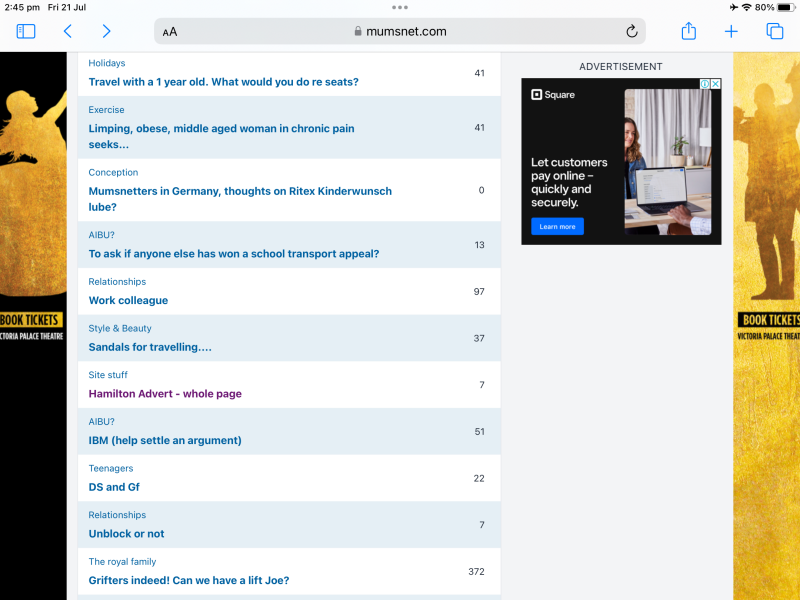Open the Safari sidebar panel
Viewport: 800px width, 600px height.
[26, 31]
